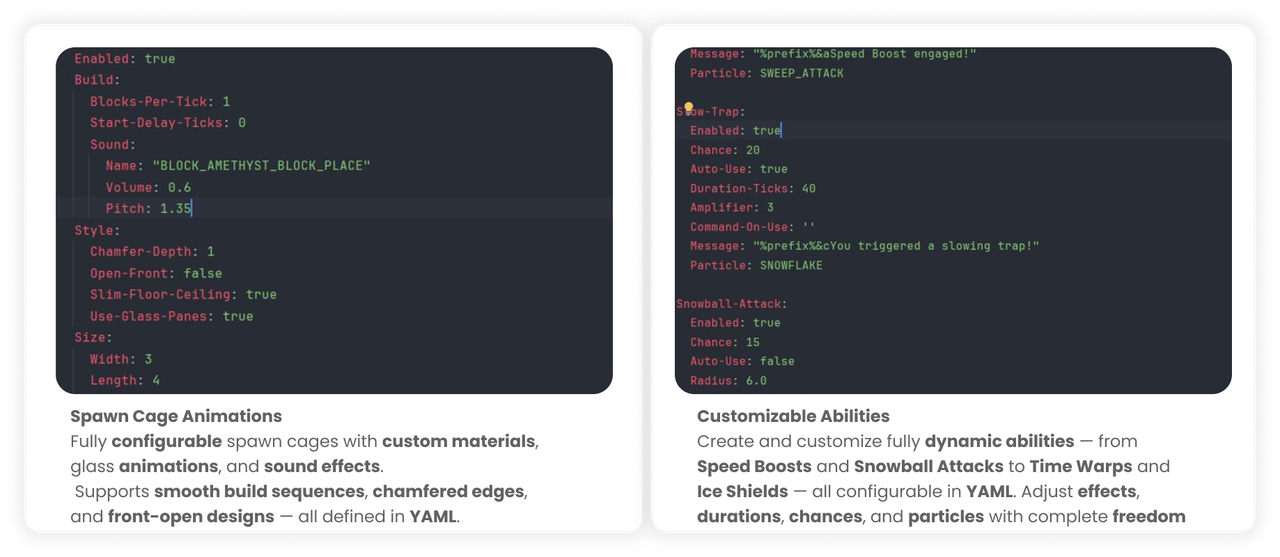
Task: Click the Open-Front false value
Action: tap(203, 273)
